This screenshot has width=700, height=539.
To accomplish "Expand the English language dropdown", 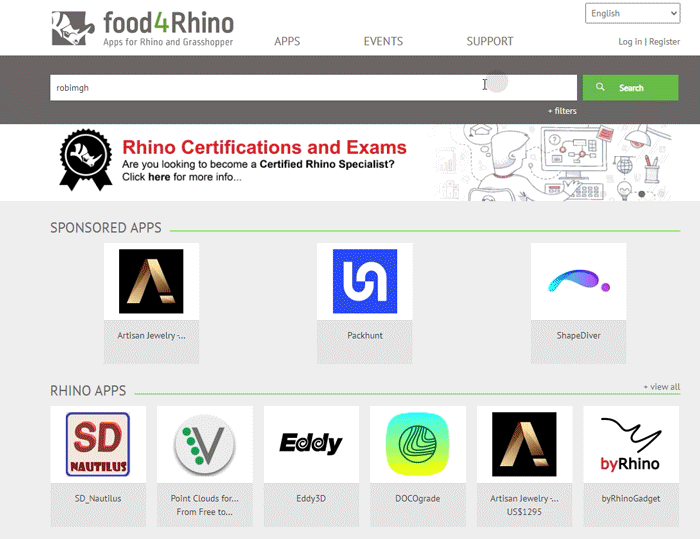I will tap(633, 13).
